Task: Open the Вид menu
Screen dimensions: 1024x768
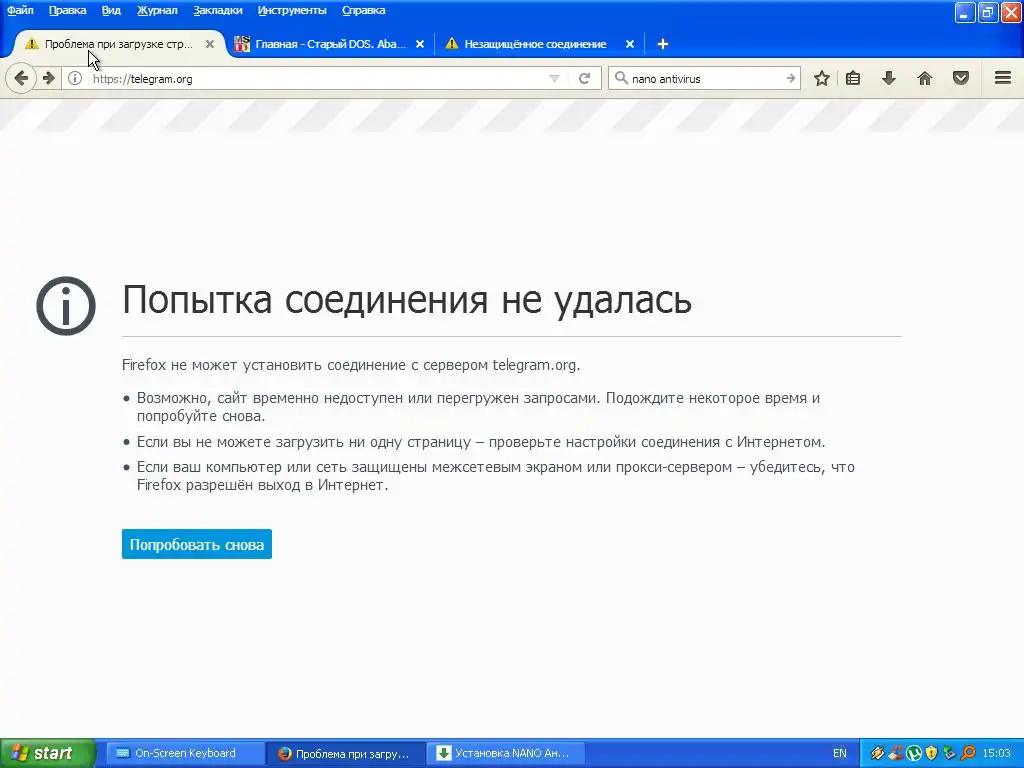Action: (111, 10)
